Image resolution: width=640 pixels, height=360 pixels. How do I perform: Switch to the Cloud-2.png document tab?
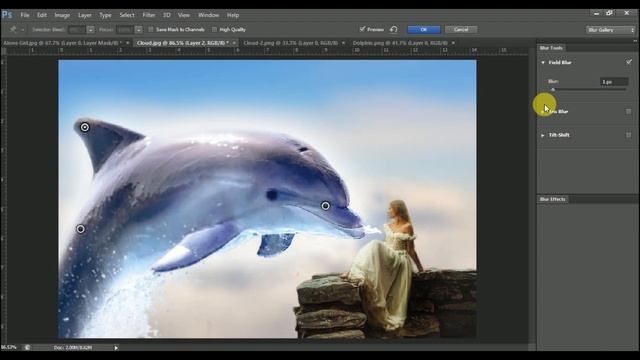(x=291, y=43)
